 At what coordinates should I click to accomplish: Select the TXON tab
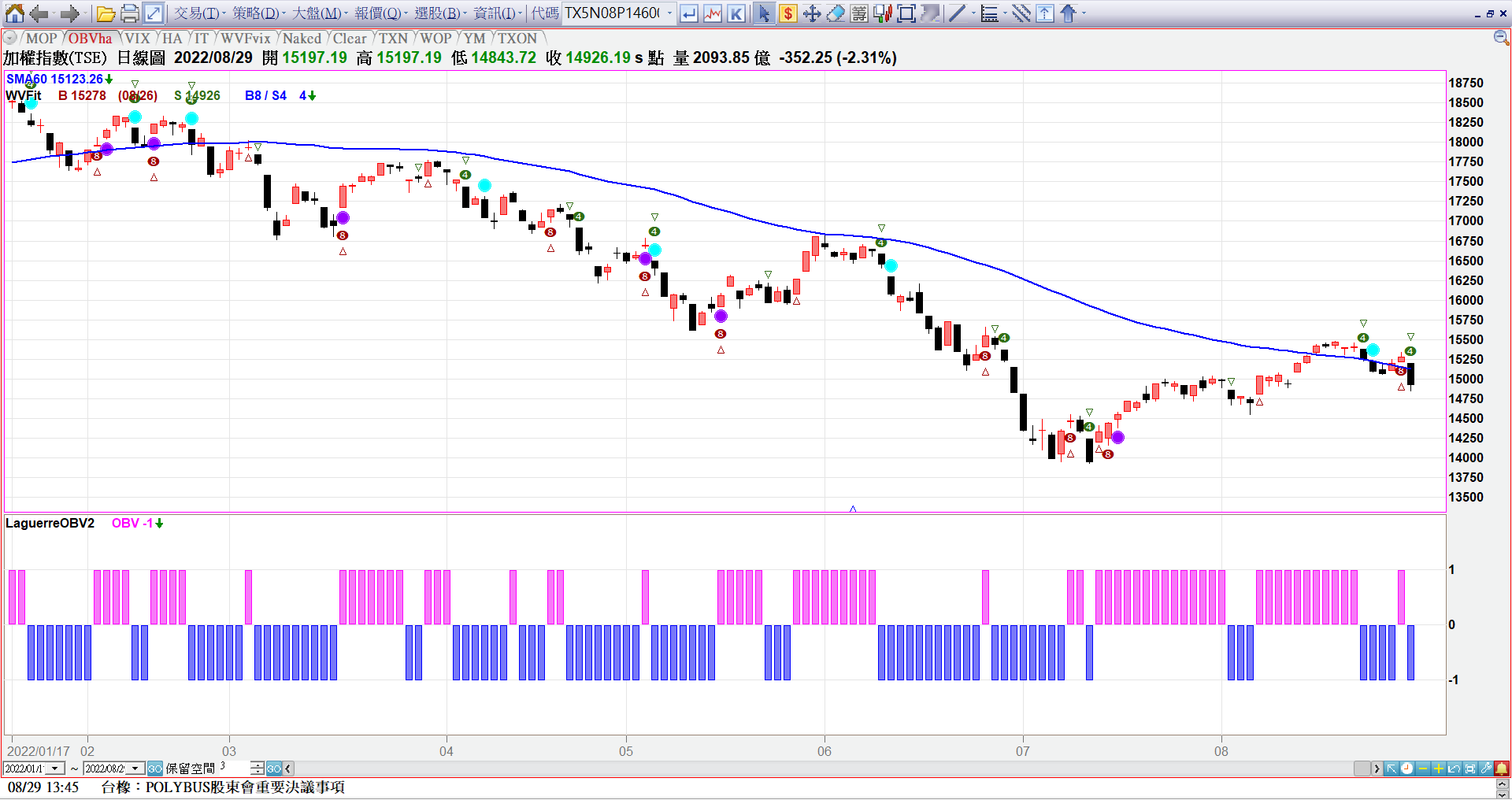517,39
